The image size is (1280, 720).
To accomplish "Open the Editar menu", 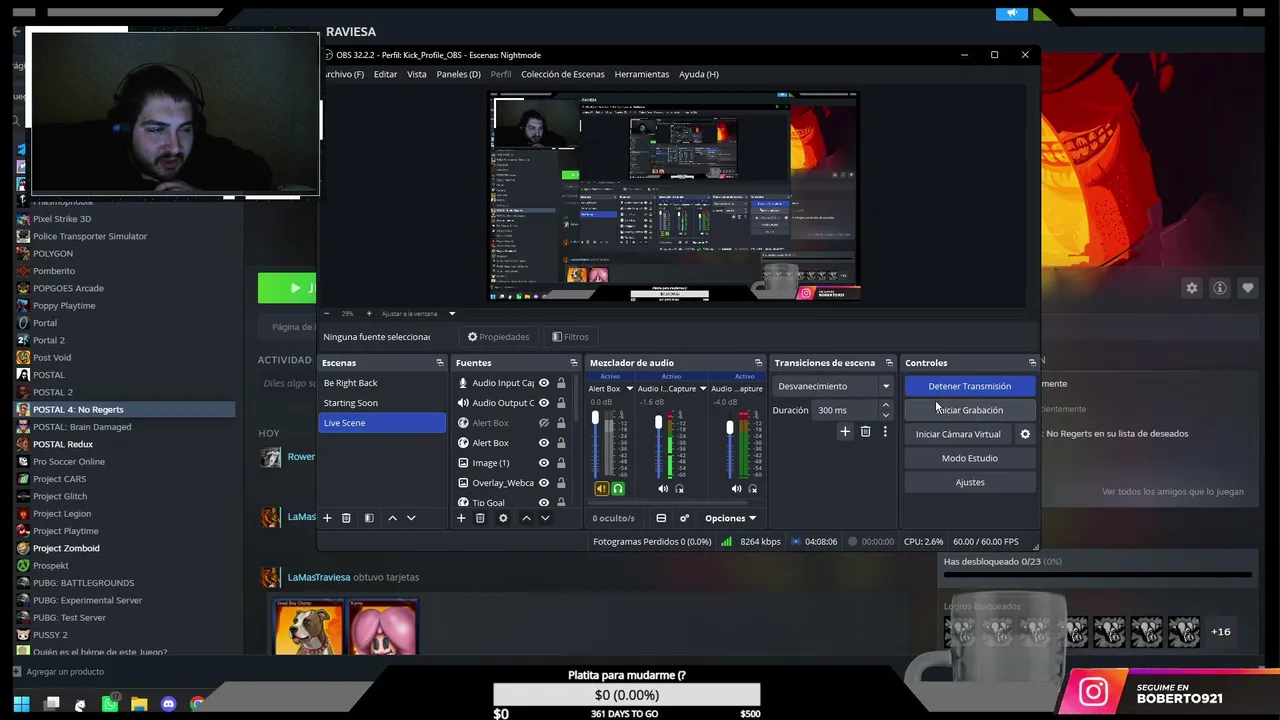I will click(x=385, y=74).
